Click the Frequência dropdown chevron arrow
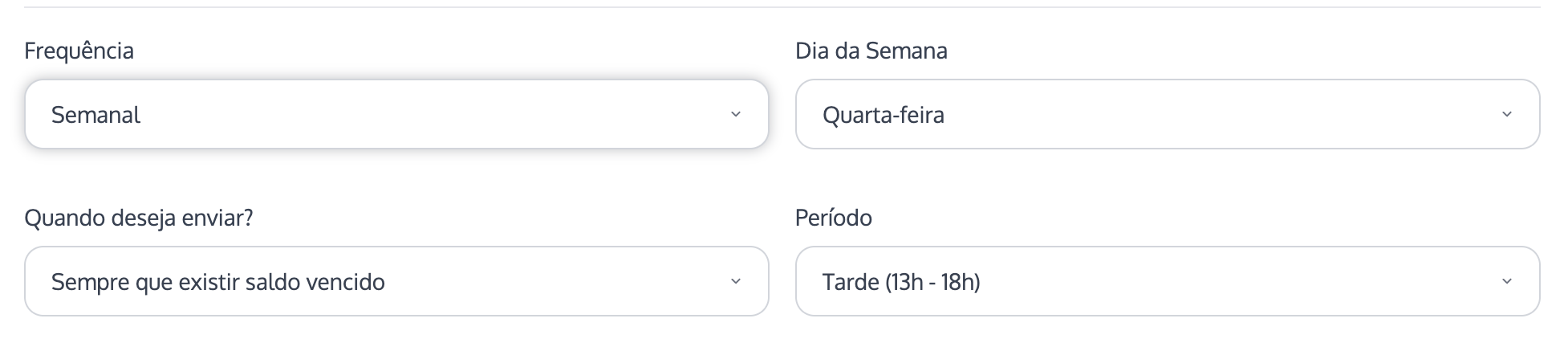Image resolution: width=1568 pixels, height=347 pixels. point(735,115)
